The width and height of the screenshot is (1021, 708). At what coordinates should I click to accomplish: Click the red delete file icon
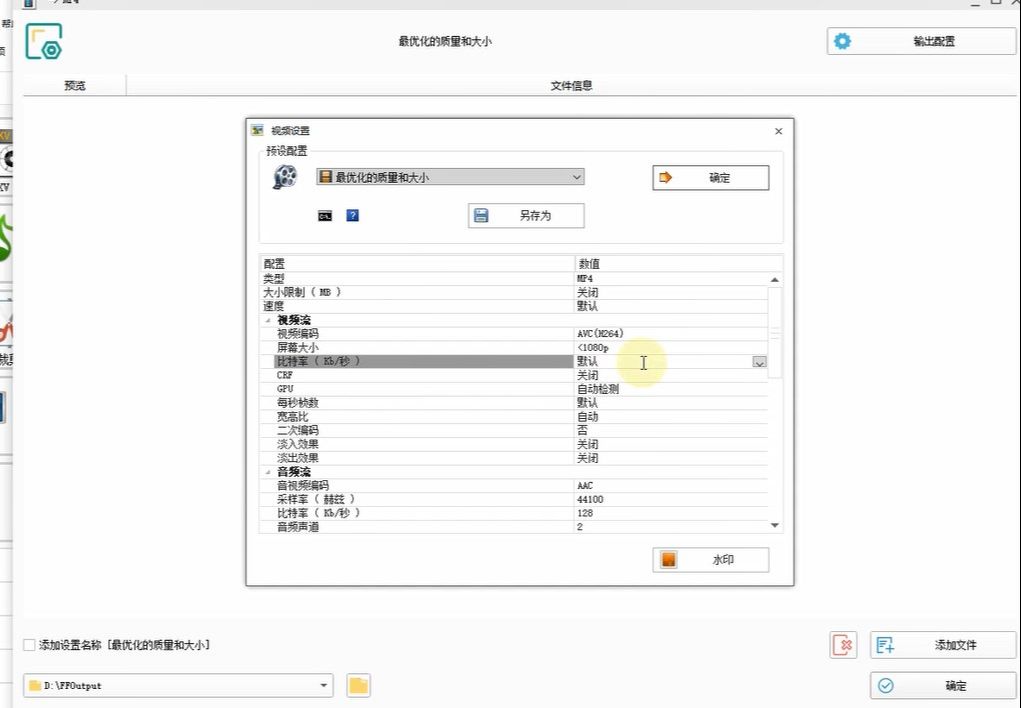click(842, 645)
